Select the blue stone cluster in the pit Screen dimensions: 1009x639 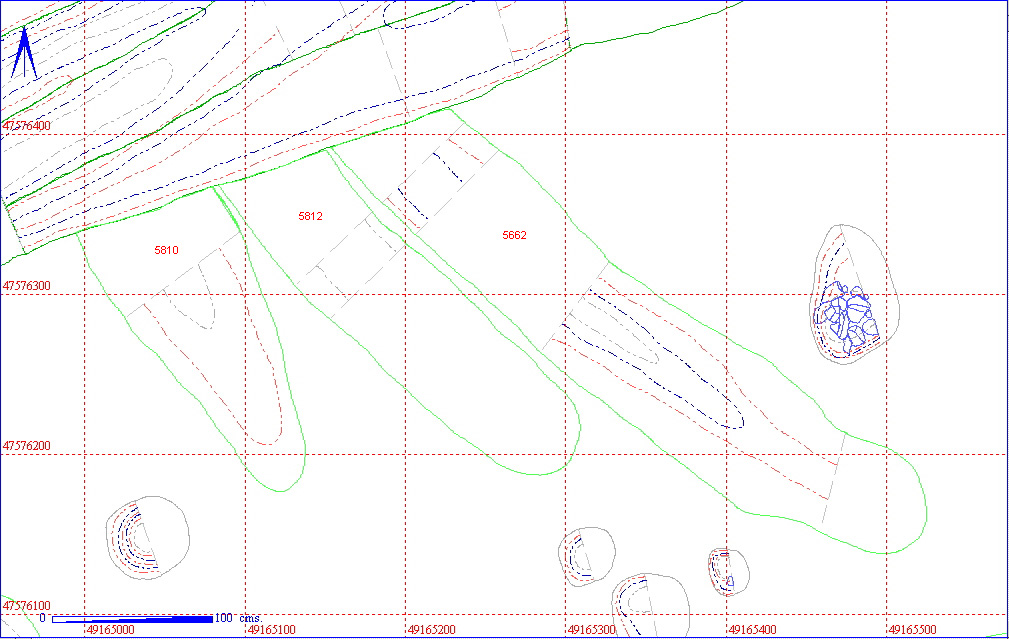click(x=846, y=318)
